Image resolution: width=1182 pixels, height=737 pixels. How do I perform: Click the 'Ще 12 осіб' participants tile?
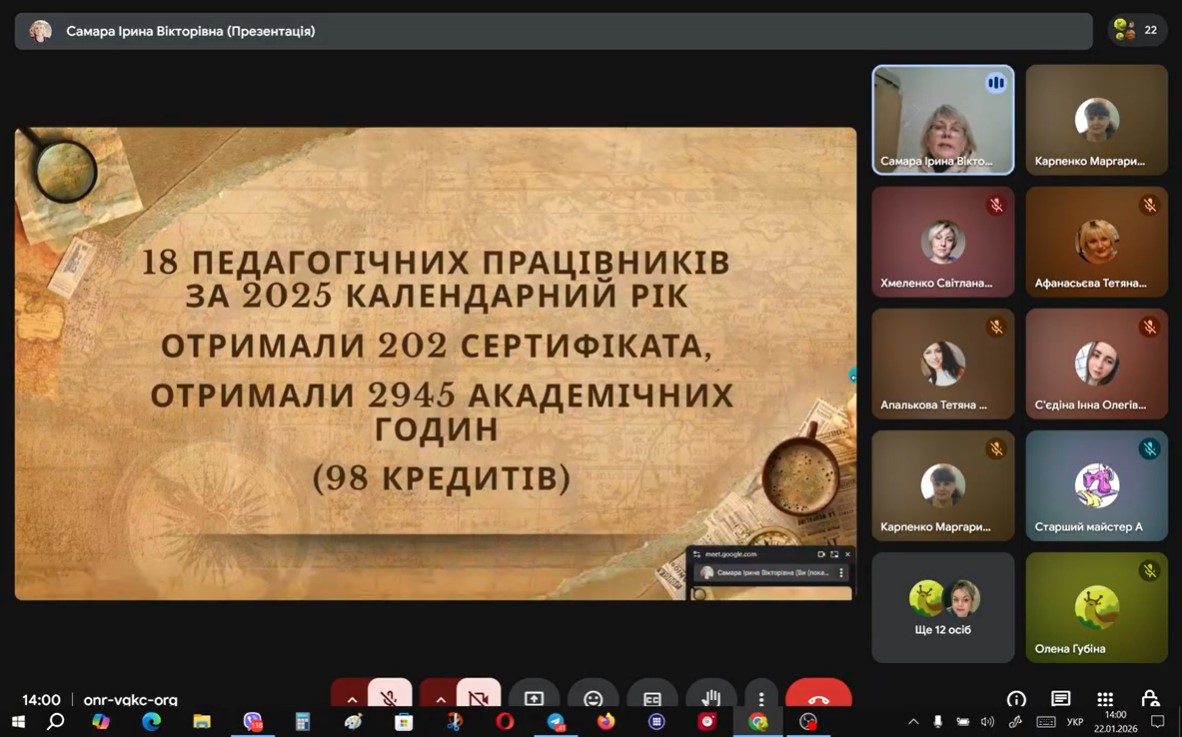943,607
